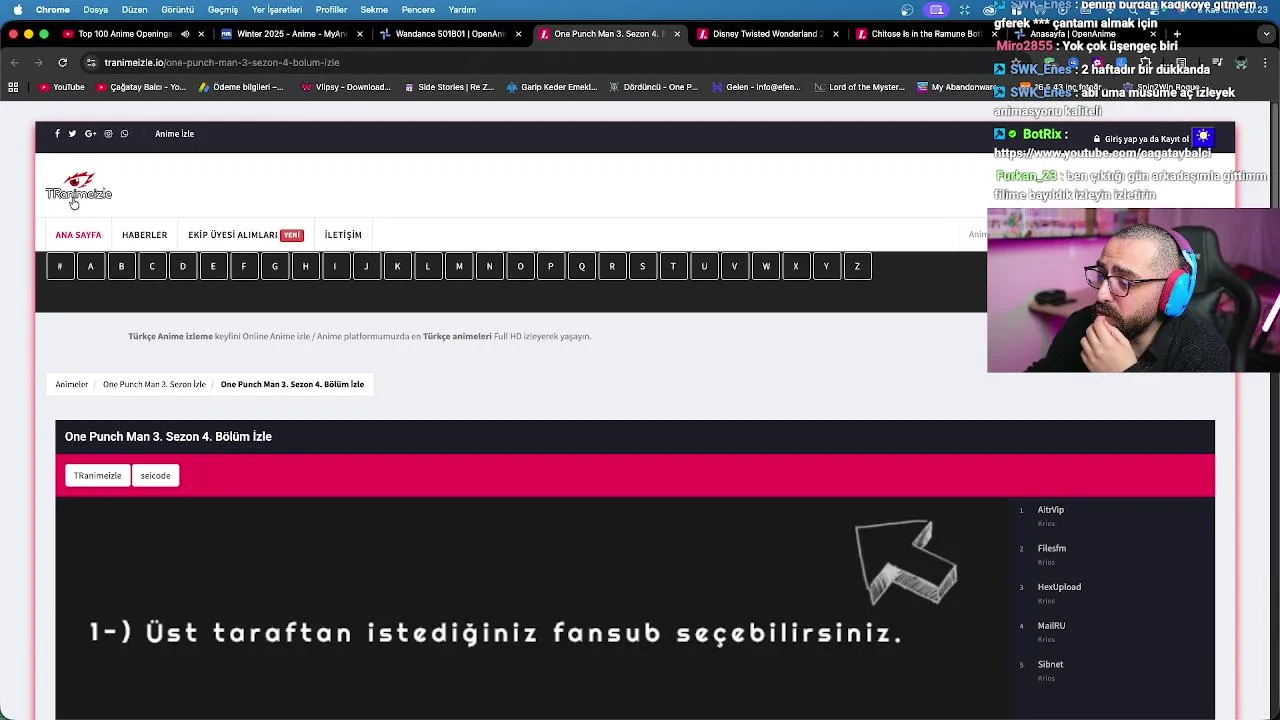Open the Lord of the Mysteries bookmark
Viewport: 1280px width, 720px height.
pos(860,87)
